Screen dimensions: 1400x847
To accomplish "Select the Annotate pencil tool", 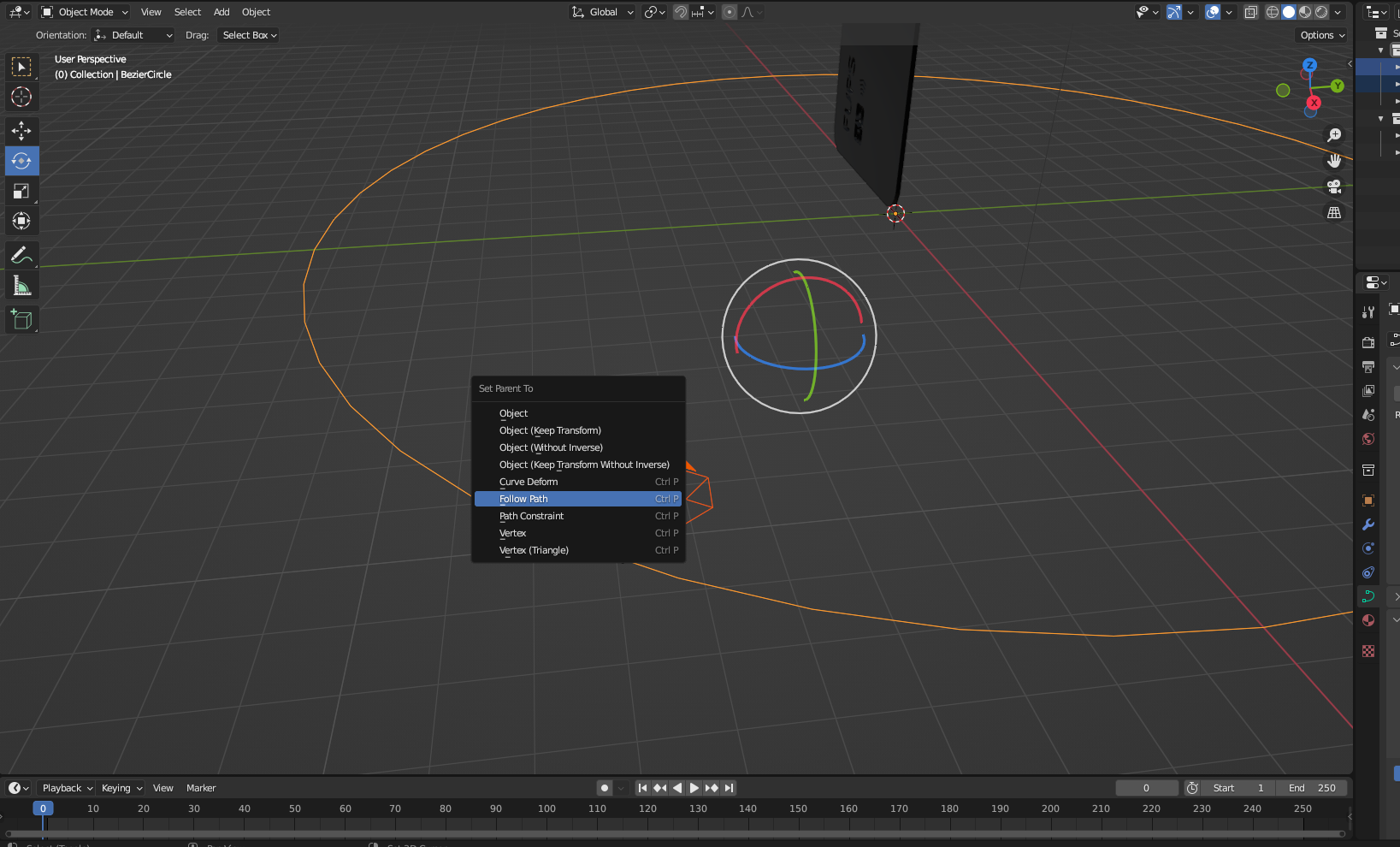I will coord(21,255).
